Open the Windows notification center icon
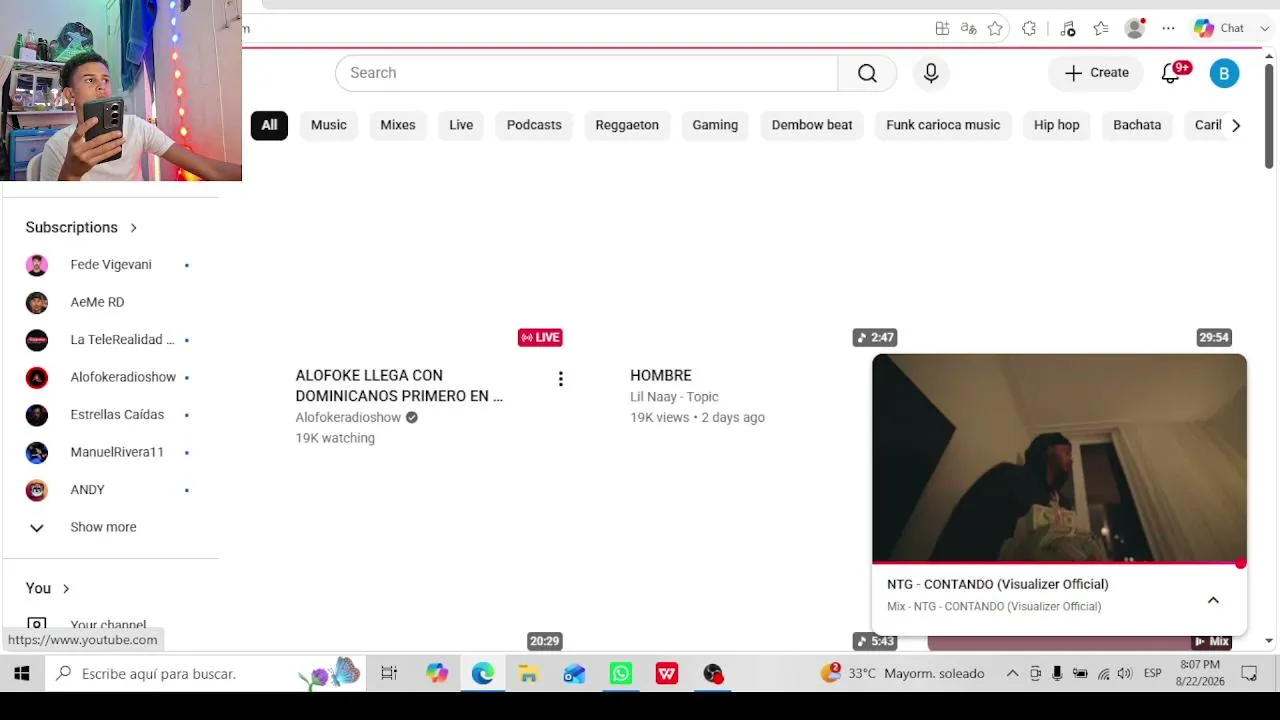Viewport: 1280px width, 720px height. point(1249,674)
